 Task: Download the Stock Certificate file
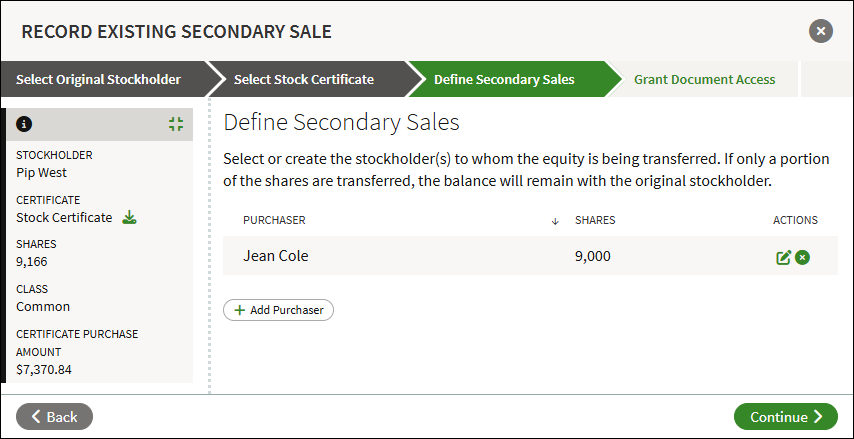(x=129, y=217)
